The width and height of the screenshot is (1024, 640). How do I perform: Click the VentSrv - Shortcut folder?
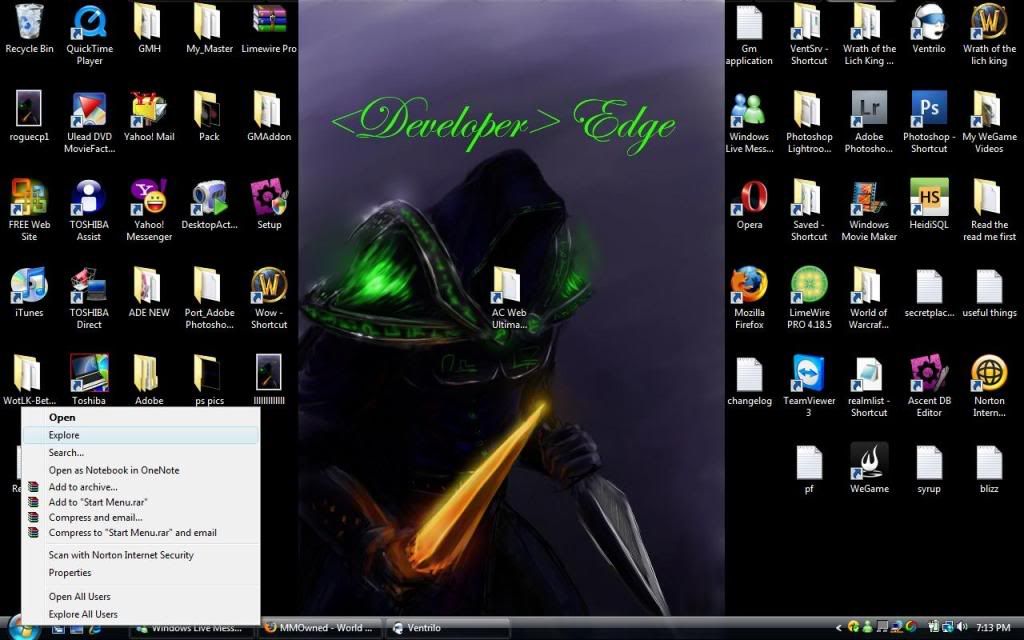tap(809, 22)
